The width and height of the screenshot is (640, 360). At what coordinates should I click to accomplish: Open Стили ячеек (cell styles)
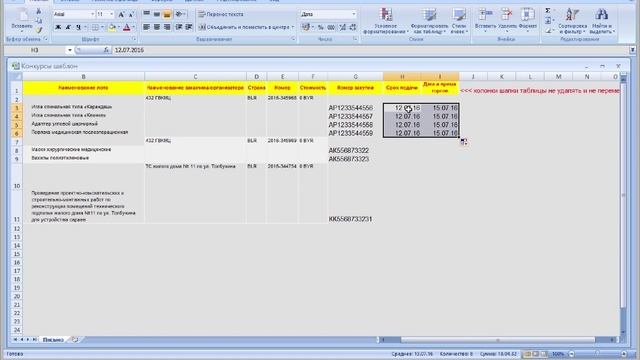pos(459,21)
